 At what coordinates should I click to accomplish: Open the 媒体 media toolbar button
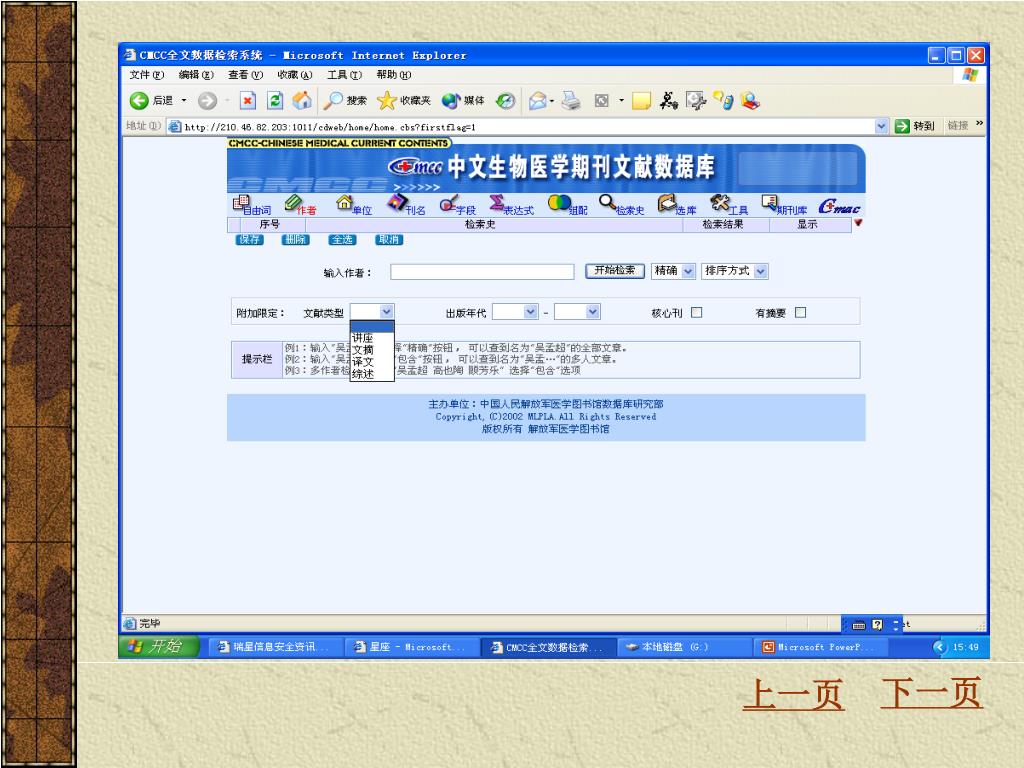click(463, 101)
